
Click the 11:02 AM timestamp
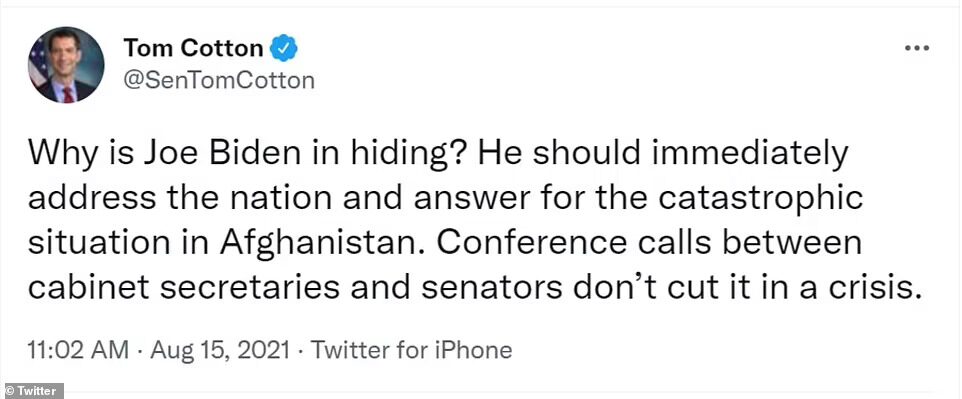click(x=79, y=351)
